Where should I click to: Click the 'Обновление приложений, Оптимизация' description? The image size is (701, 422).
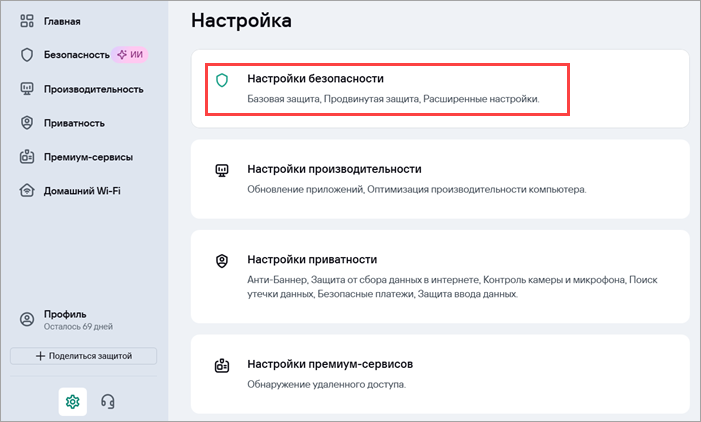pos(417,190)
